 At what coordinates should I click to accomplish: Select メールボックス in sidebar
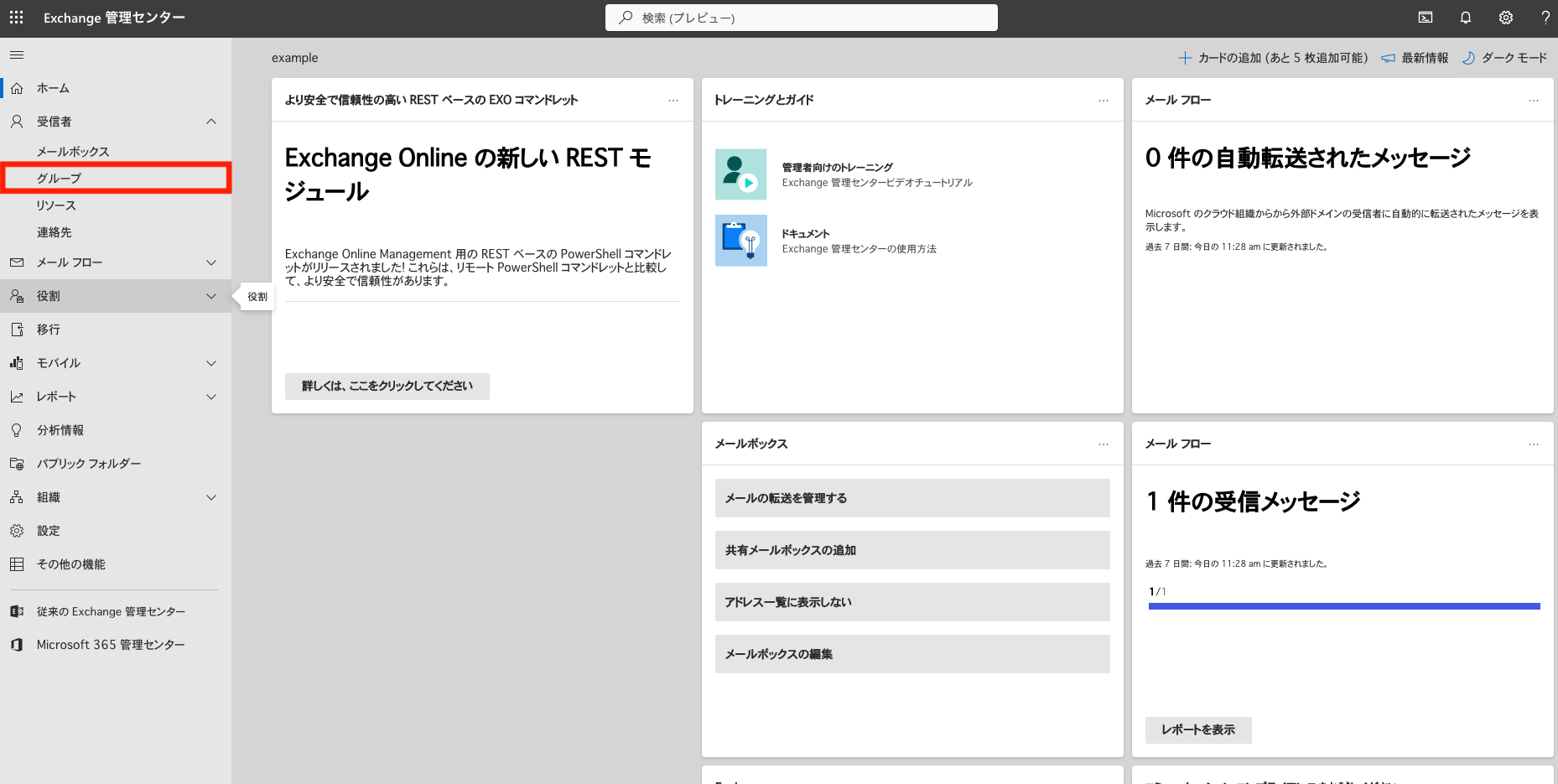tap(116, 152)
